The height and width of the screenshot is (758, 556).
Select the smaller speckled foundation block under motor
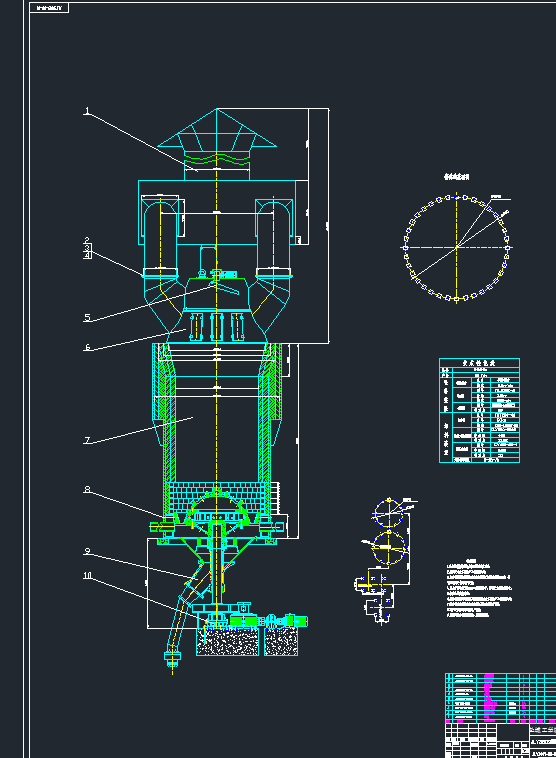click(281, 642)
